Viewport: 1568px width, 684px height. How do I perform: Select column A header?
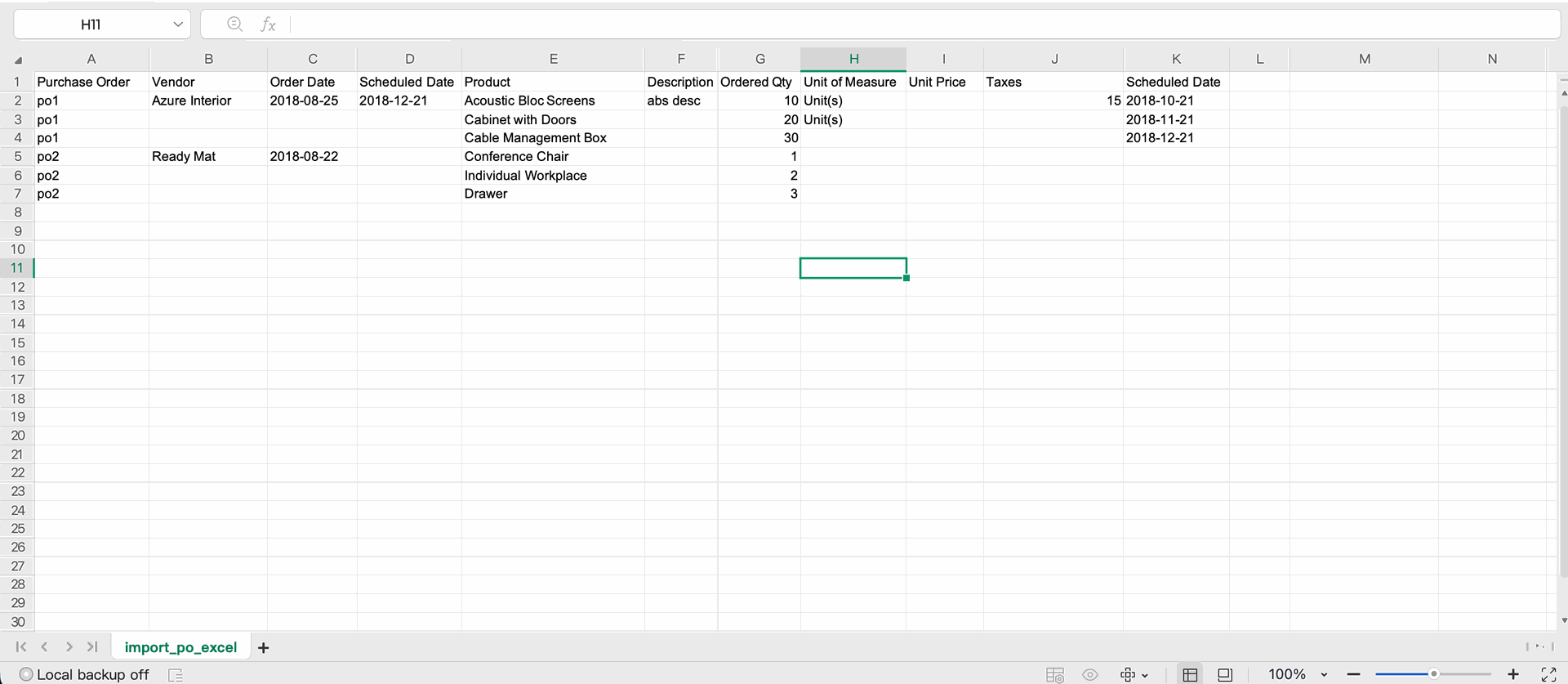[x=91, y=59]
